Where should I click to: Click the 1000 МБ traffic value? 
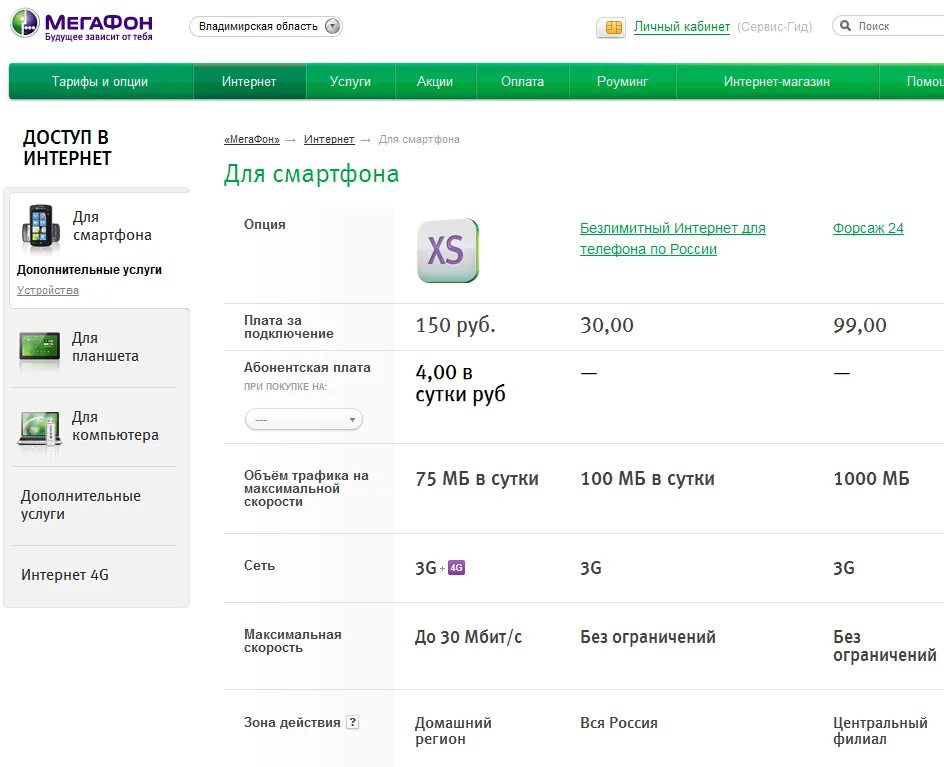tap(871, 479)
